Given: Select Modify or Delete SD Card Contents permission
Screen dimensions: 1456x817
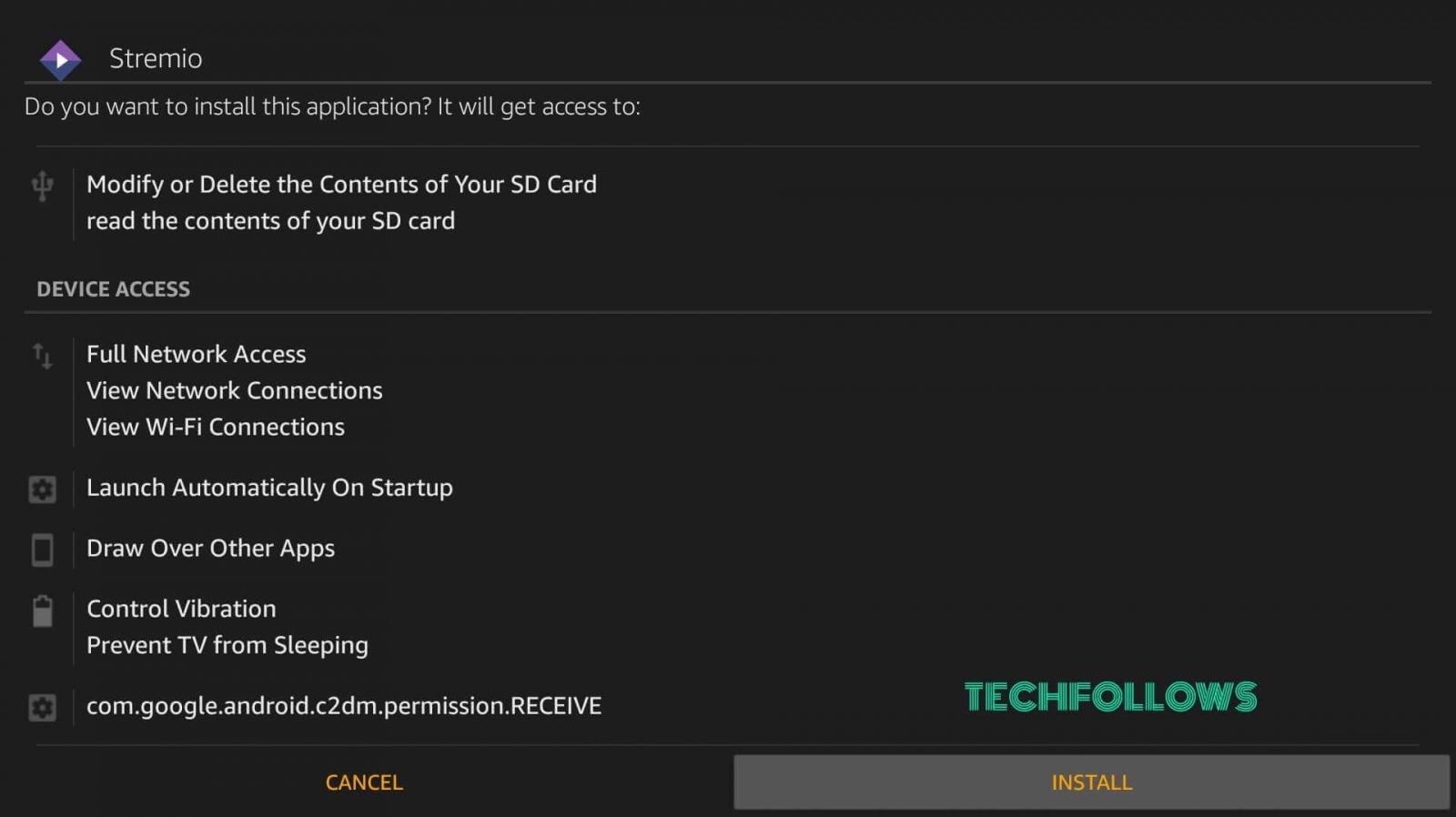Looking at the screenshot, I should pyautogui.click(x=341, y=184).
